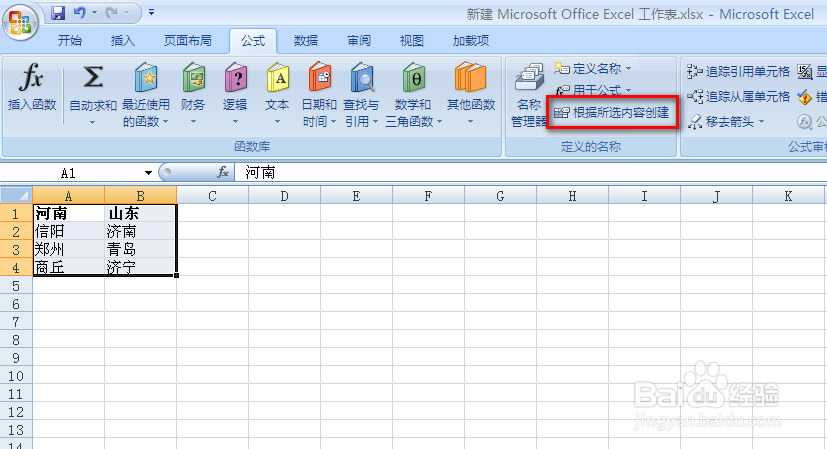Go to the 视图 tab
Viewport: 827px width, 449px height.
pyautogui.click(x=411, y=41)
